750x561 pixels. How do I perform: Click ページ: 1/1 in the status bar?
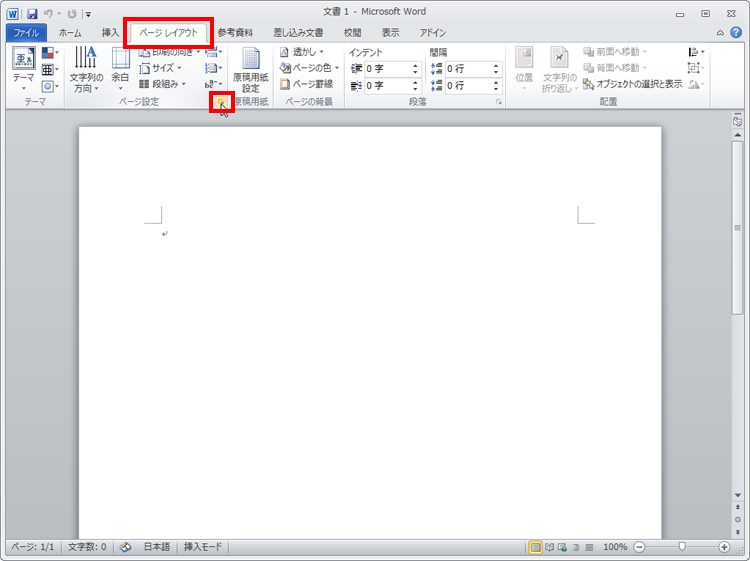33,547
